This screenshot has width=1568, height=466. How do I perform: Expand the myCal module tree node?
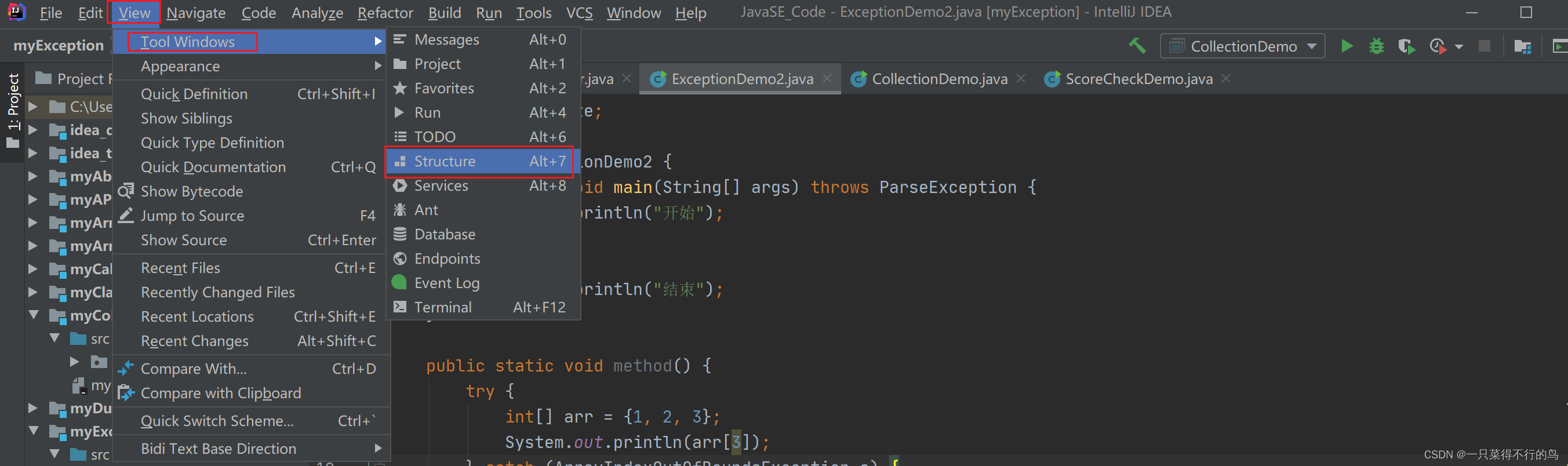(34, 269)
